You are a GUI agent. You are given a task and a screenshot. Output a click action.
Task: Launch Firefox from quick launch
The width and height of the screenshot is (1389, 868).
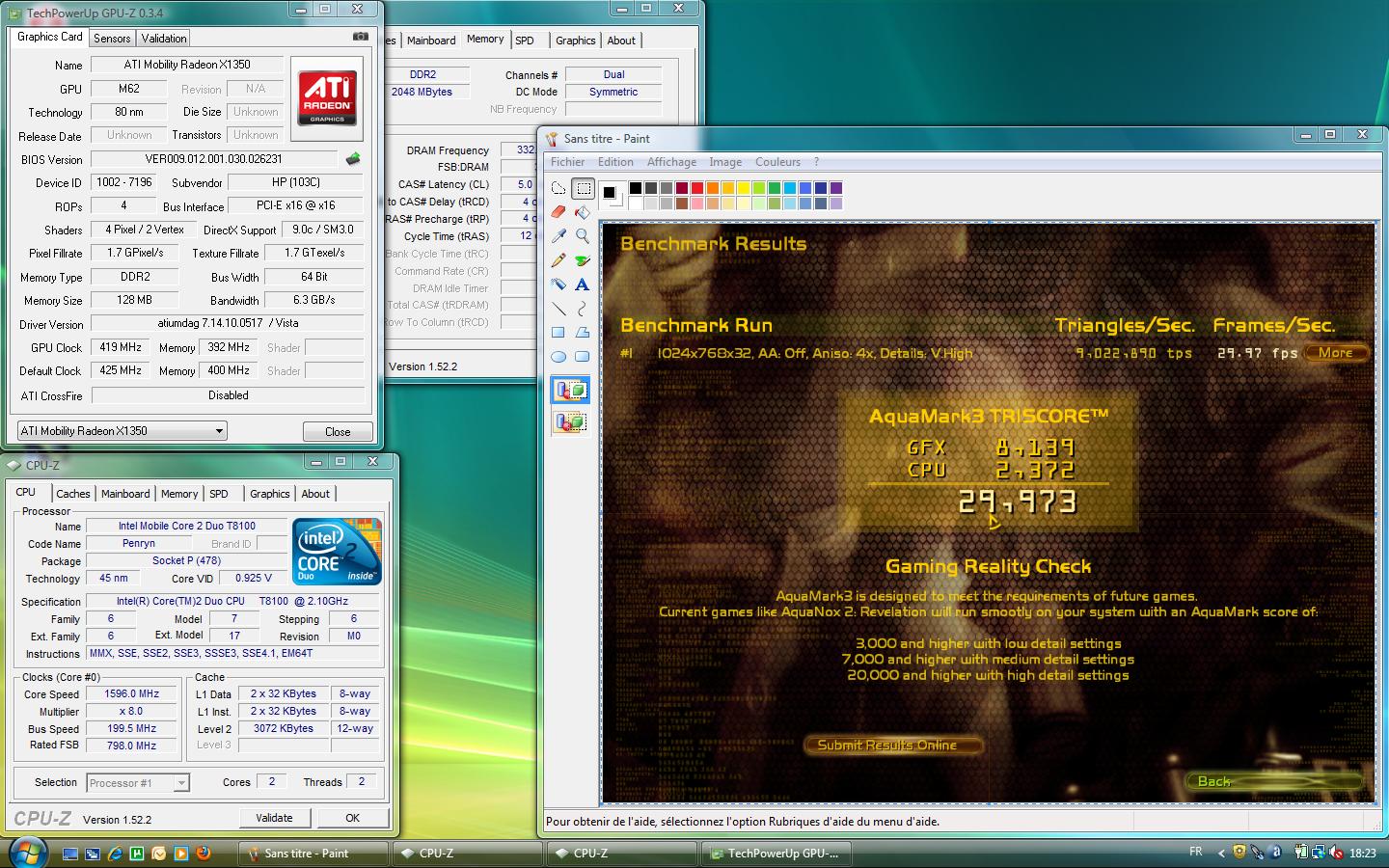pyautogui.click(x=204, y=854)
